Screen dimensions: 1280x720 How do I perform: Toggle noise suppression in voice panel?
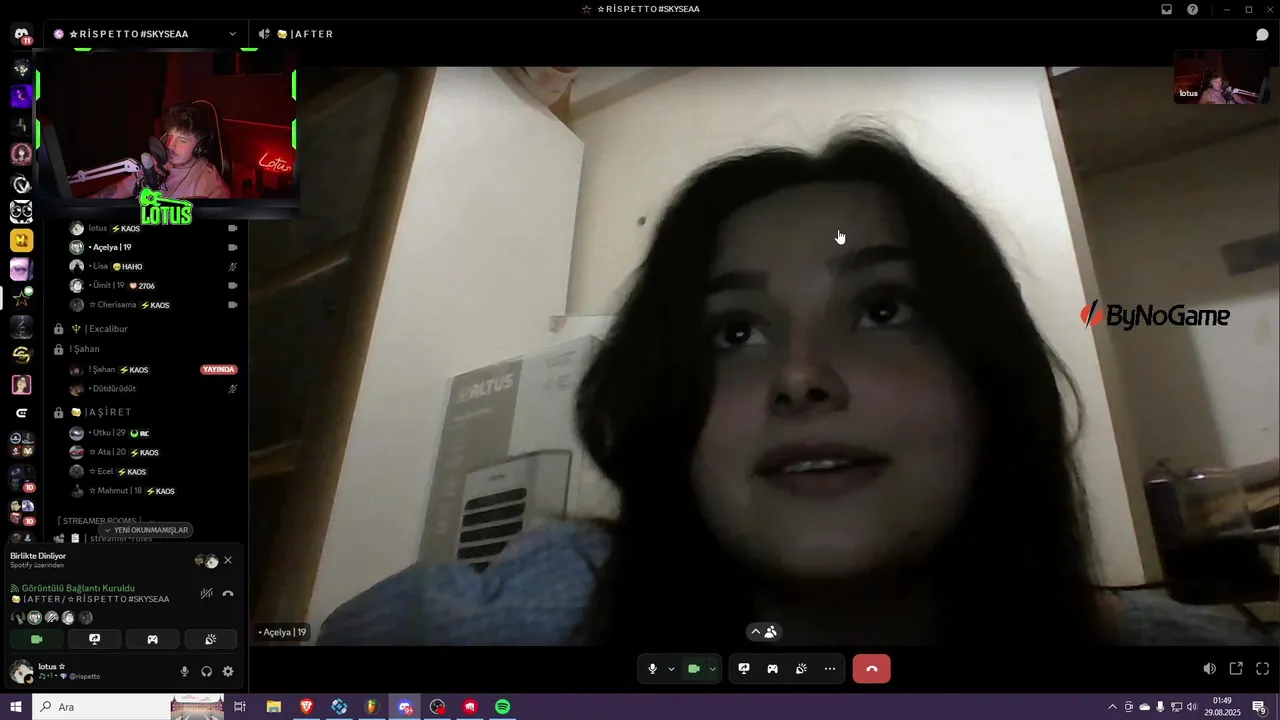click(206, 593)
